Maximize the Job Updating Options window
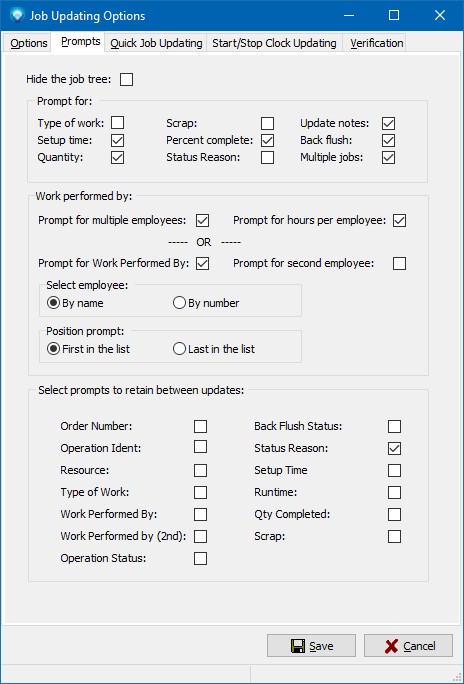This screenshot has height=684, width=464. point(394,16)
